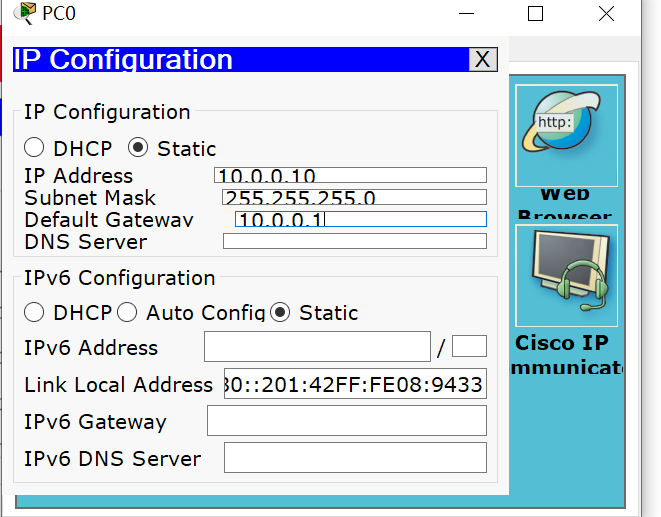Select the IPv6 DHCP radio button

tap(34, 312)
